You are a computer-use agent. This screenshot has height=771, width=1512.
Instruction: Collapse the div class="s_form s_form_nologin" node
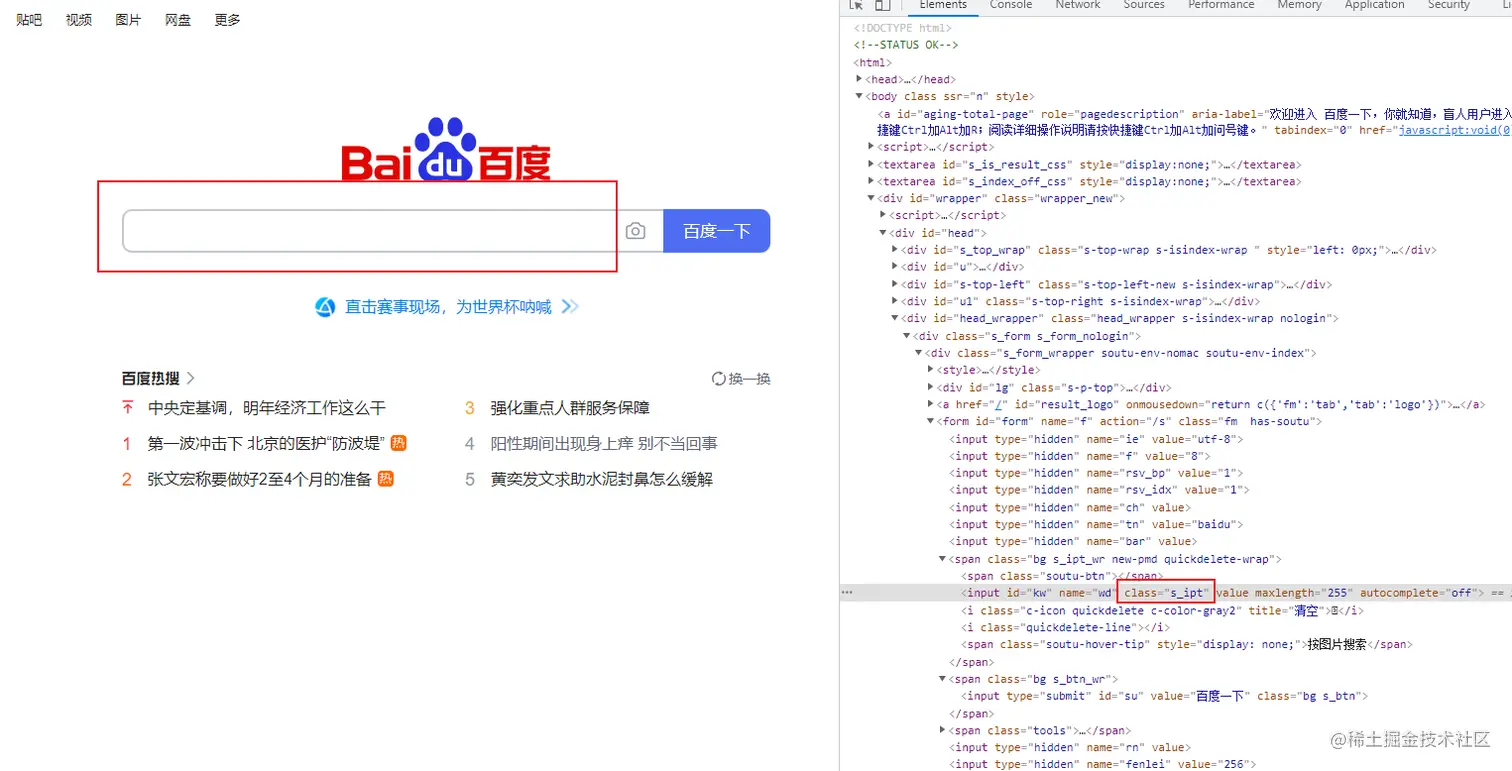pos(907,335)
